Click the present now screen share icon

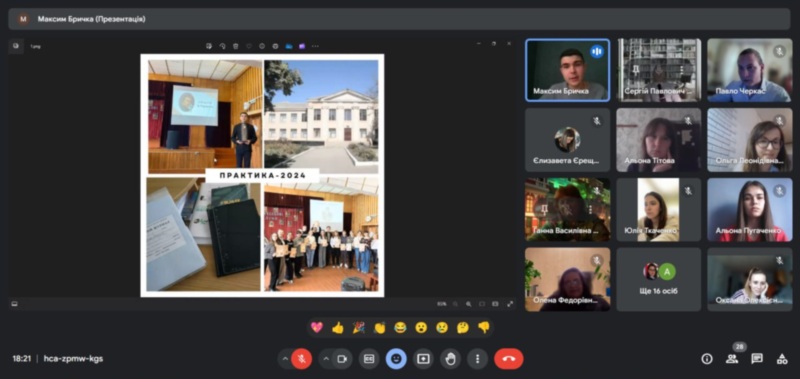[423, 359]
